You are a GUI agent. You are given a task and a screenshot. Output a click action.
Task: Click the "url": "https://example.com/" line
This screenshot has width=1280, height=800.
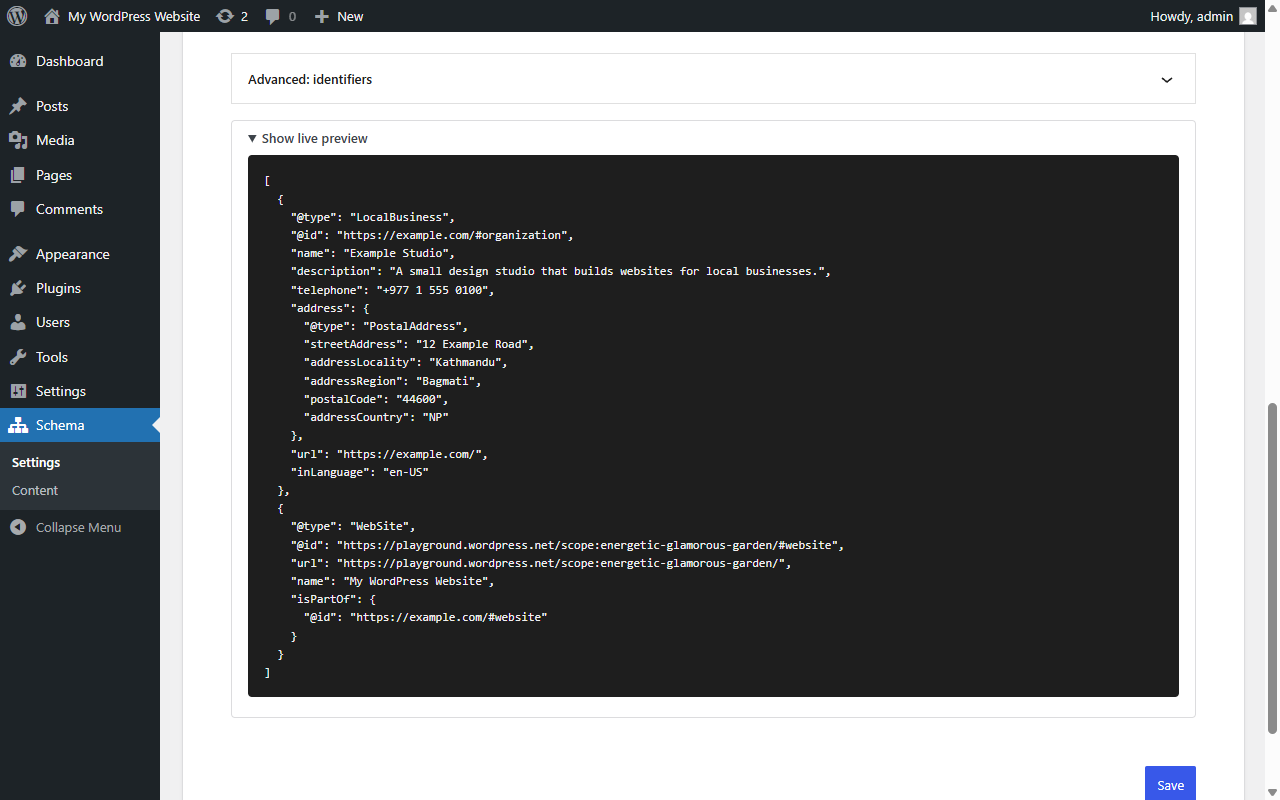pos(389,454)
